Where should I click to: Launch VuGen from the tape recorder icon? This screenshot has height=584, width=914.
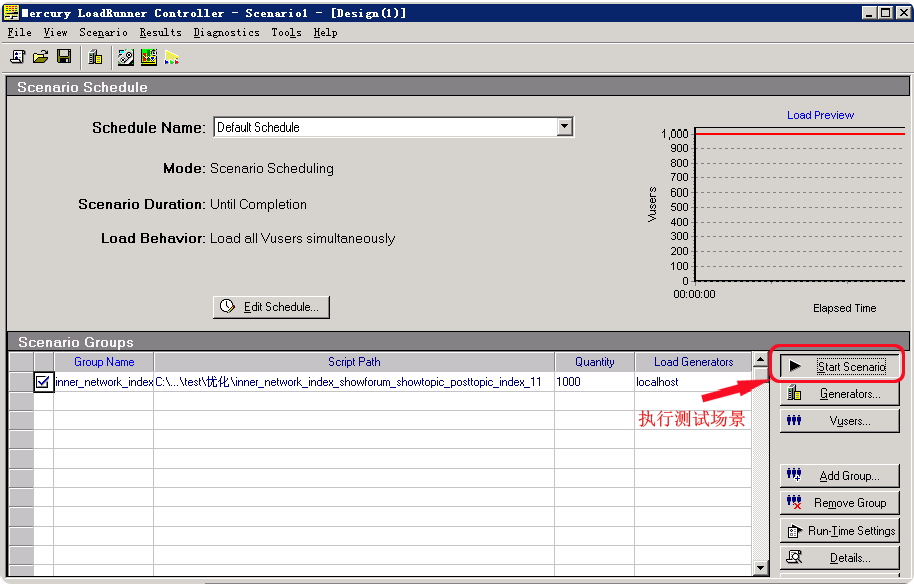click(125, 57)
